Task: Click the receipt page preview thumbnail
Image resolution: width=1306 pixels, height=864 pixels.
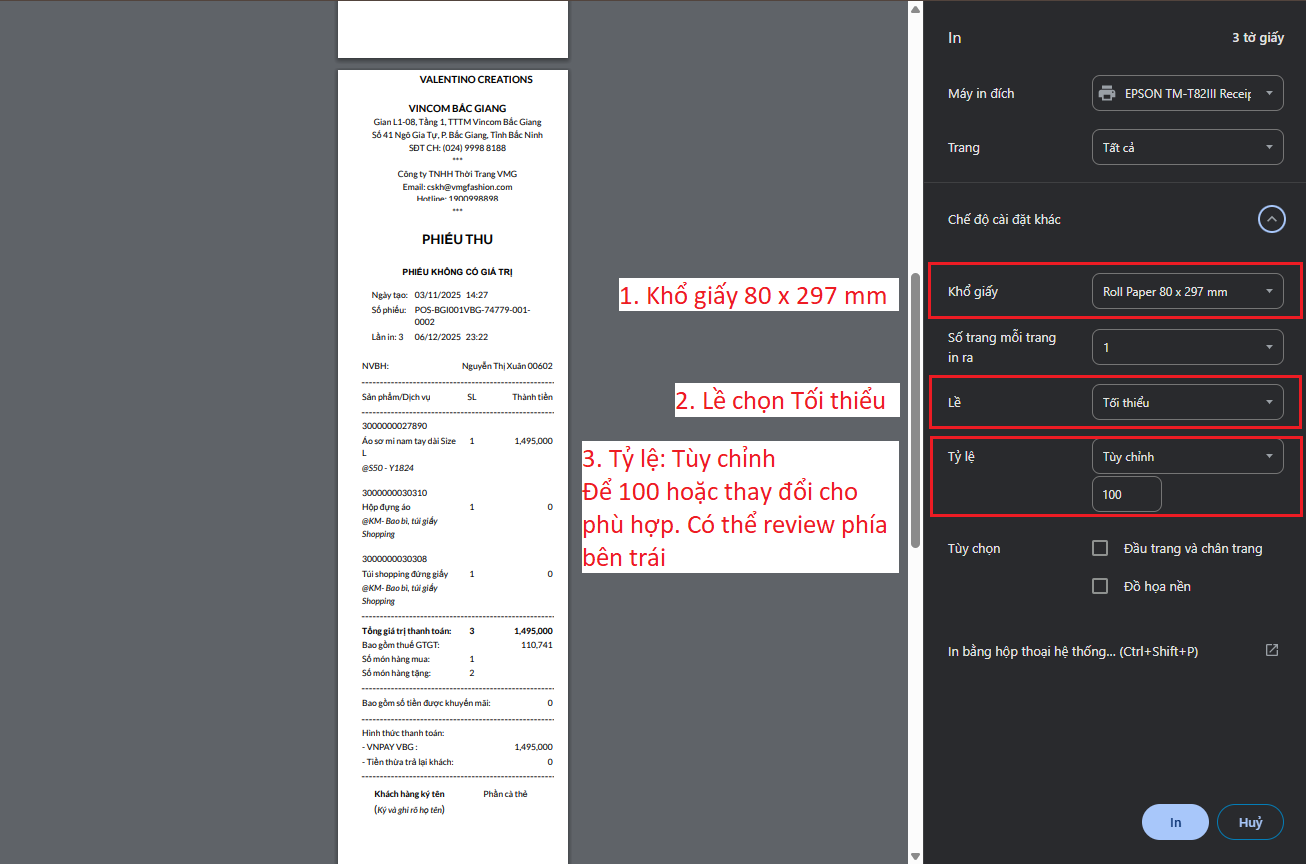Action: click(453, 466)
